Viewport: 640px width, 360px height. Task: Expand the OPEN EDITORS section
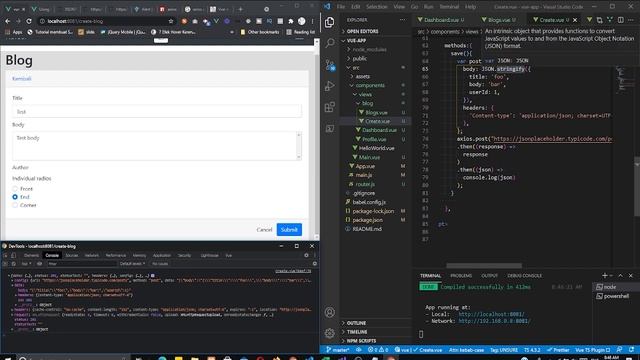376,31
